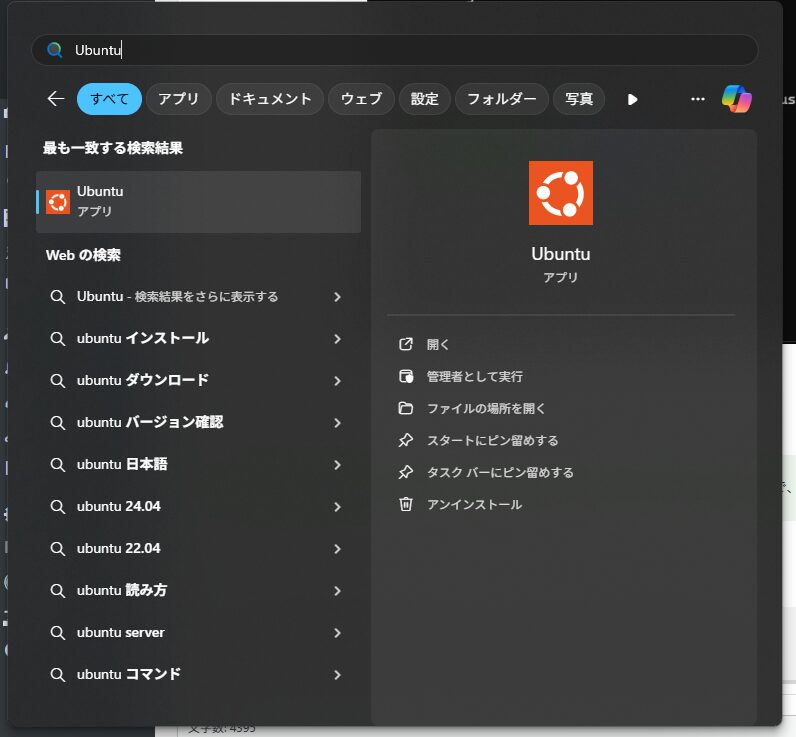796x737 pixels.
Task: Select web suggestion ubuntu インストール
Action: [198, 339]
